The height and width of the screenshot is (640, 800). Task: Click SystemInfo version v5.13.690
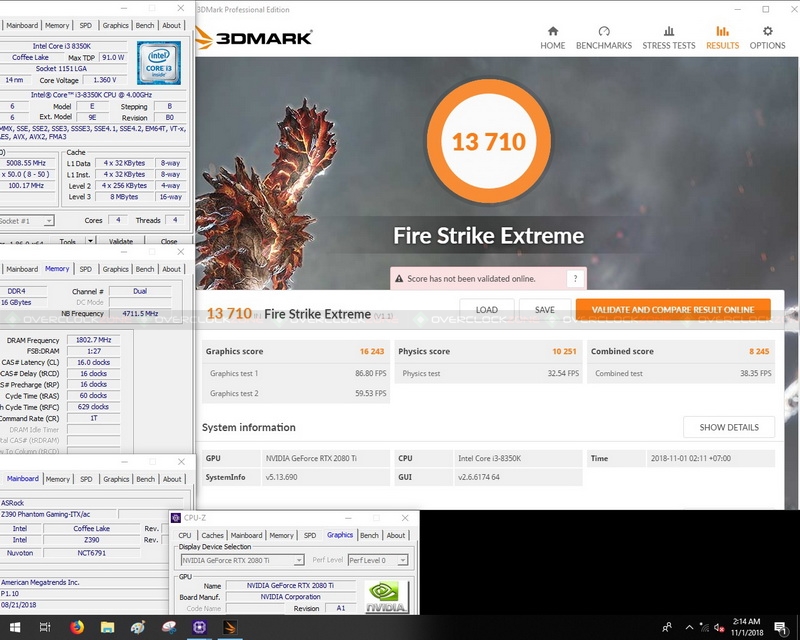[x=281, y=478]
